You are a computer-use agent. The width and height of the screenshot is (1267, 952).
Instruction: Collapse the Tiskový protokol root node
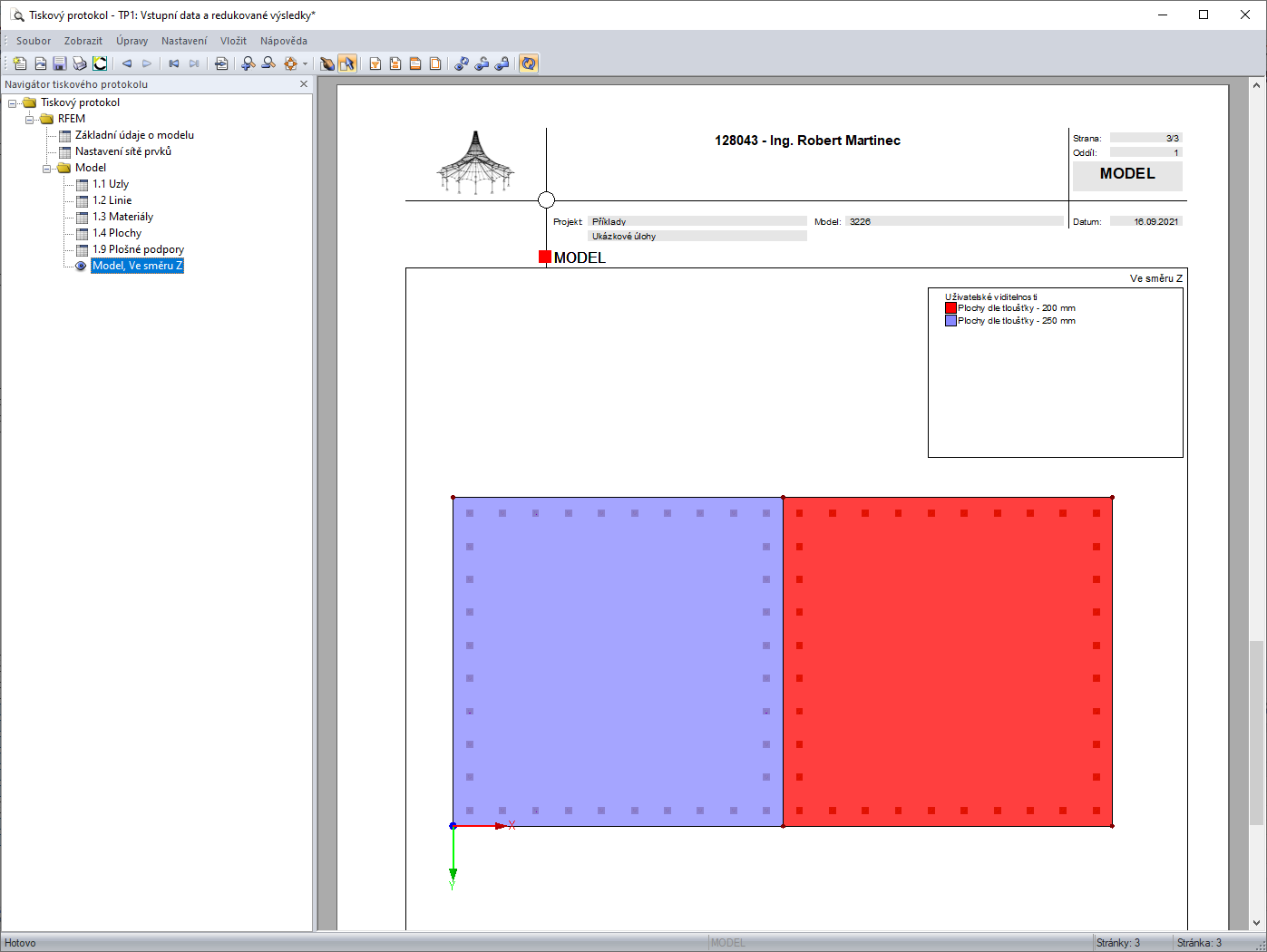[x=13, y=103]
